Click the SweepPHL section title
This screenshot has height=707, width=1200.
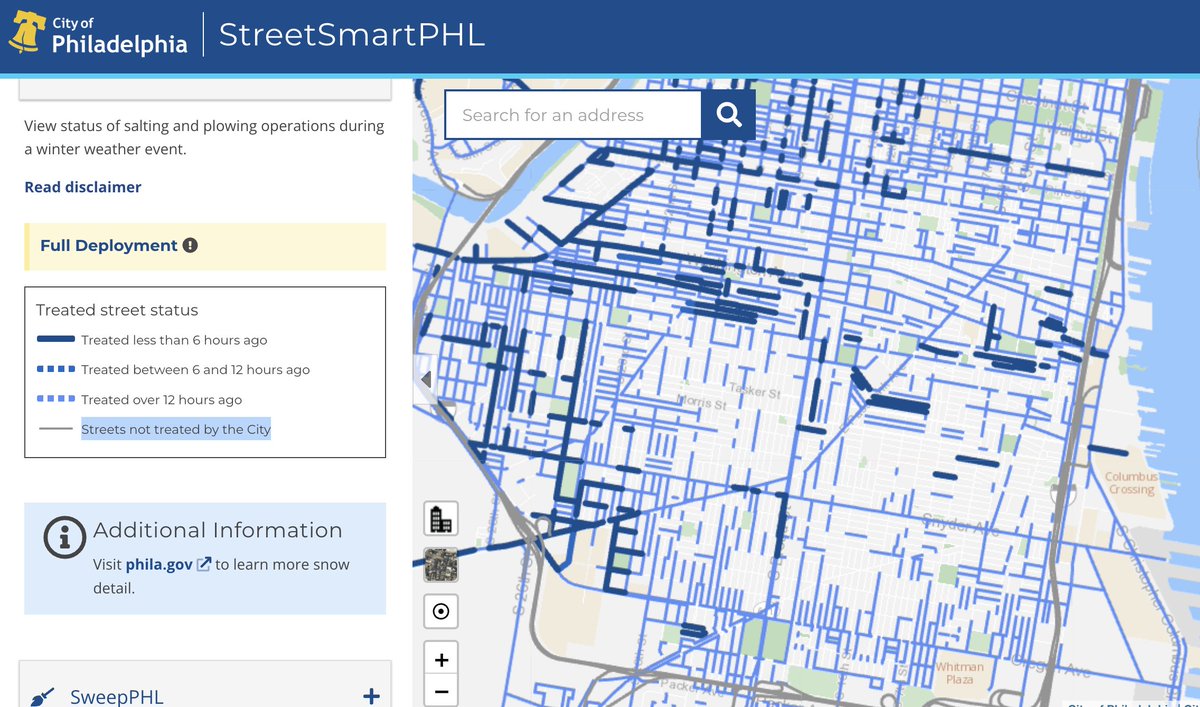(116, 697)
